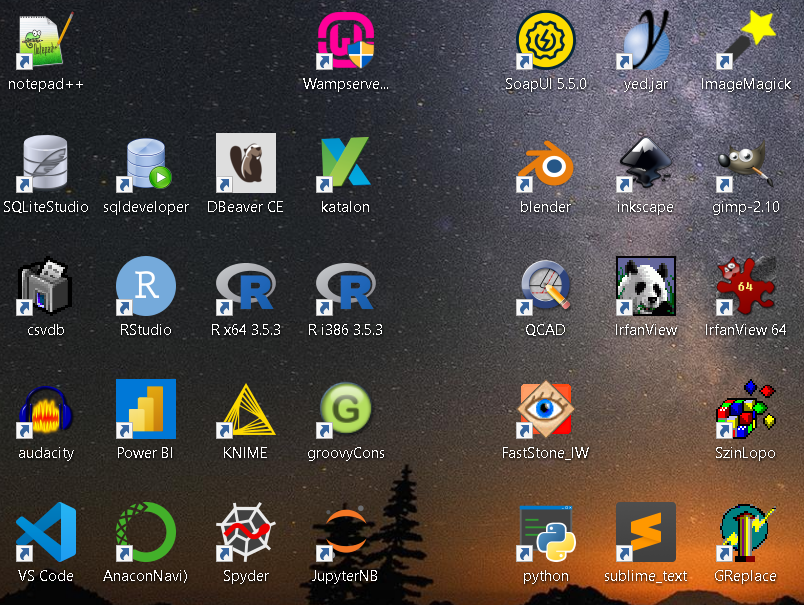Launch the VS Code shortcut

coord(46,532)
